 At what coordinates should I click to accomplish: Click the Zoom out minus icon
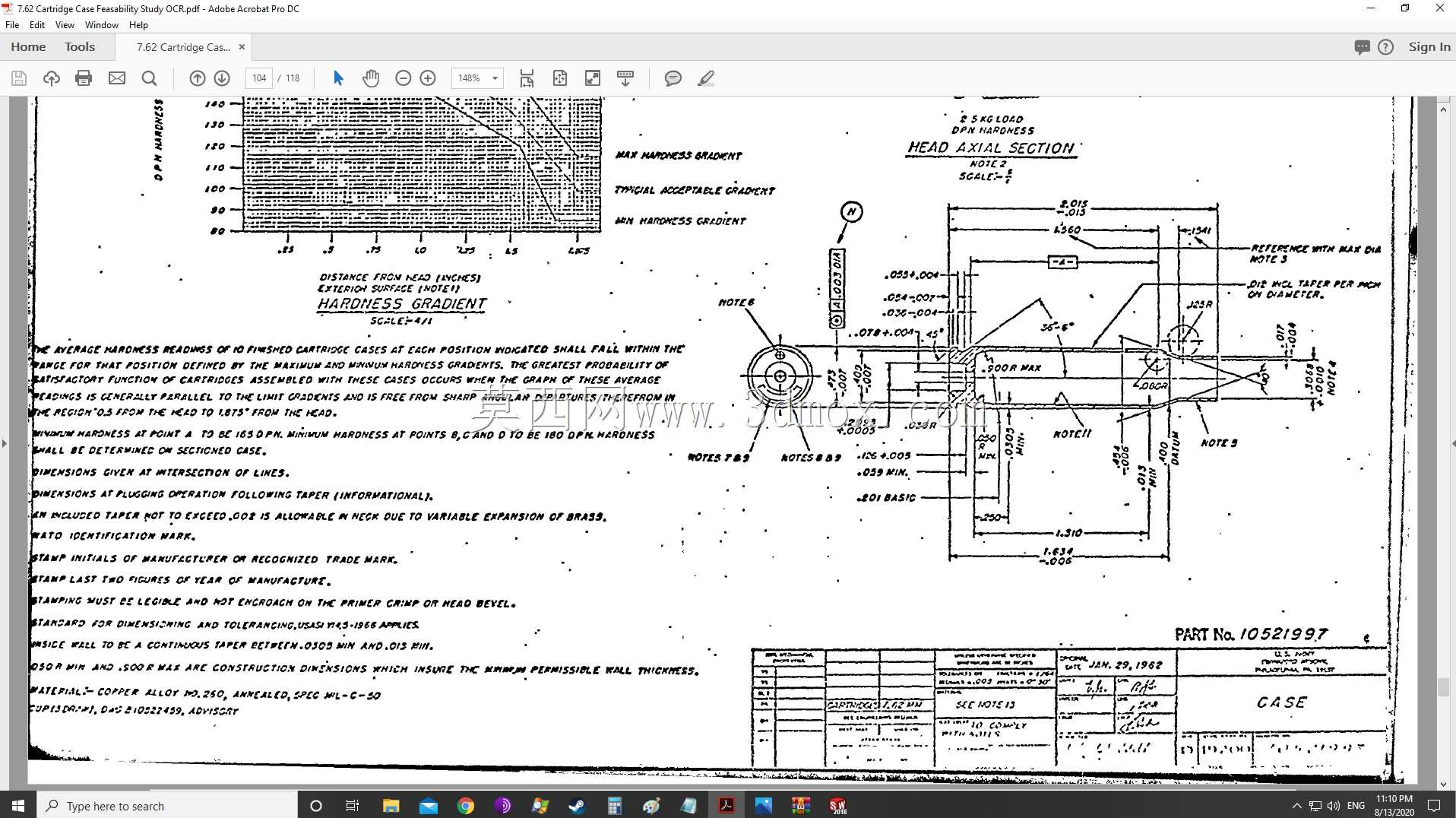point(404,78)
